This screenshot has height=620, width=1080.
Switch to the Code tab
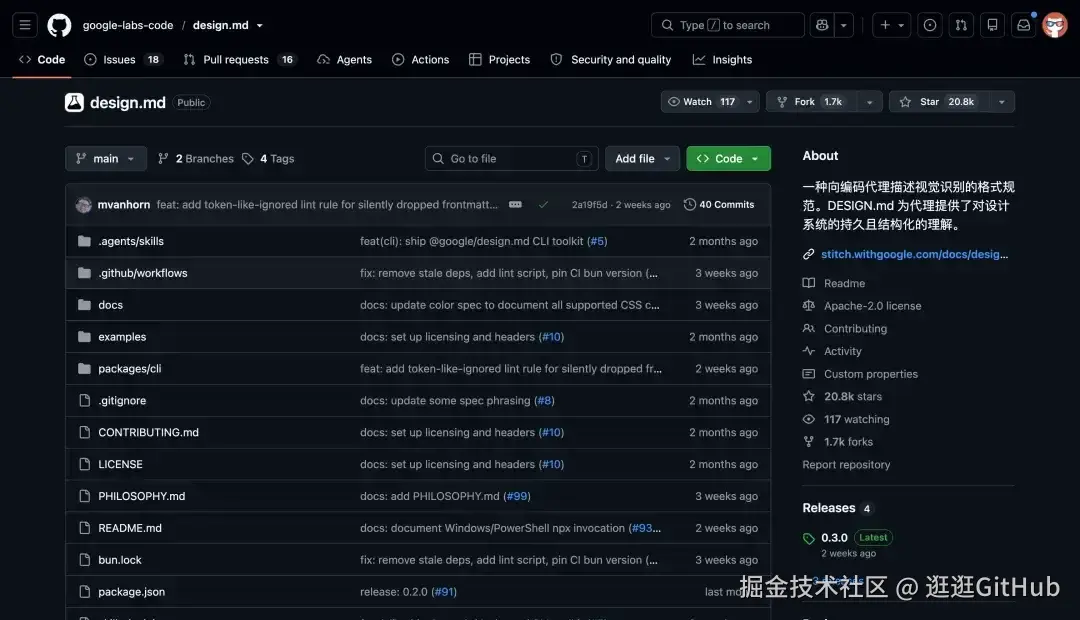pos(42,60)
